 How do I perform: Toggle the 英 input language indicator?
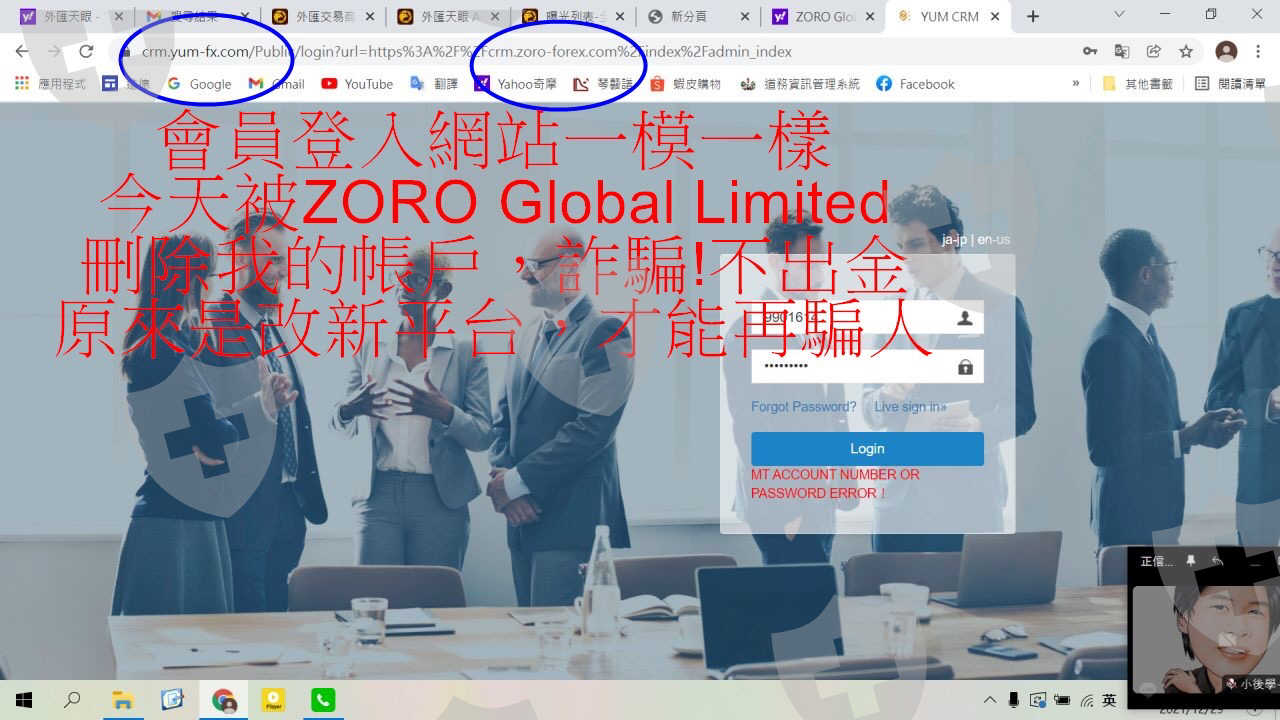[x=1109, y=700]
